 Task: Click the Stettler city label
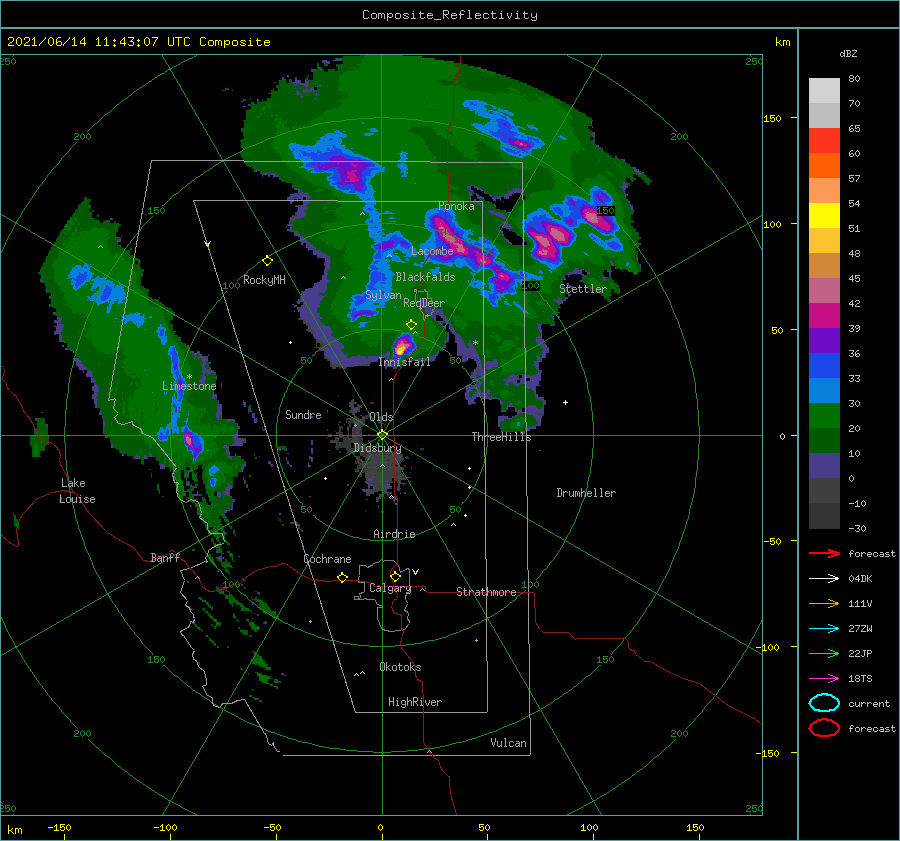pyautogui.click(x=583, y=289)
